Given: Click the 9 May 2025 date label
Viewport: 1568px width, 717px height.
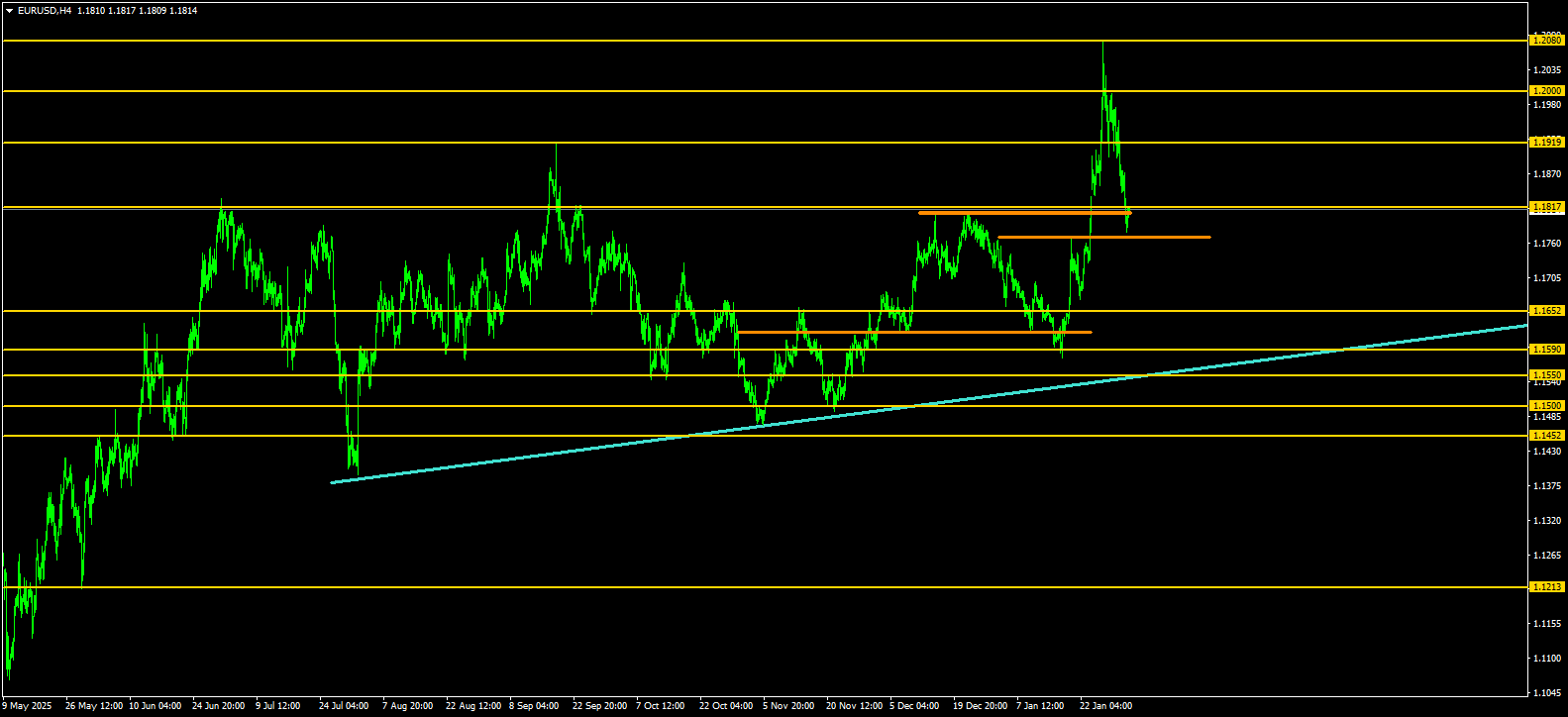Looking at the screenshot, I should [x=27, y=706].
